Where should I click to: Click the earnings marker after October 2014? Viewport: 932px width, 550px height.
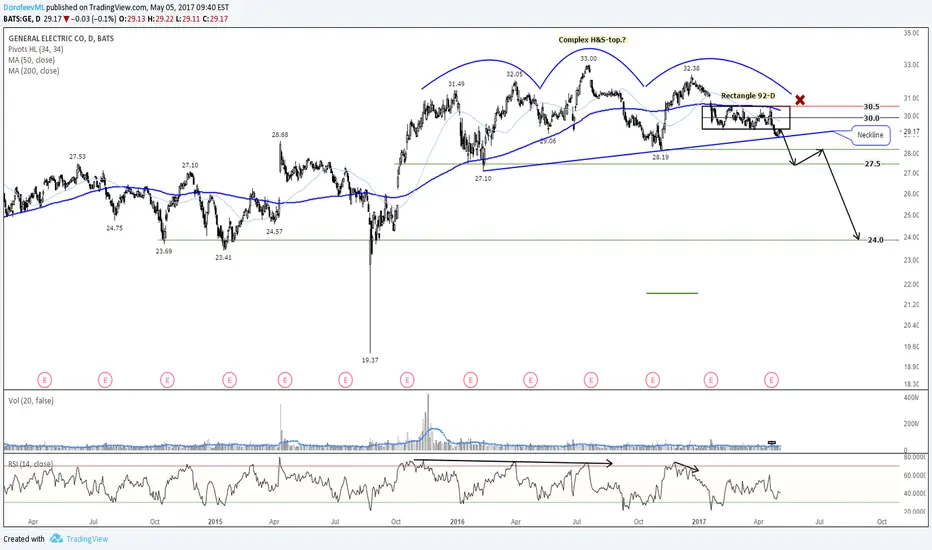point(168,379)
